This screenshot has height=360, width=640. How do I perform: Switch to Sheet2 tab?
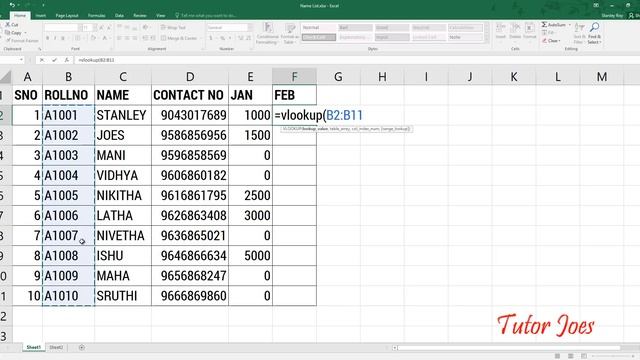[56, 347]
